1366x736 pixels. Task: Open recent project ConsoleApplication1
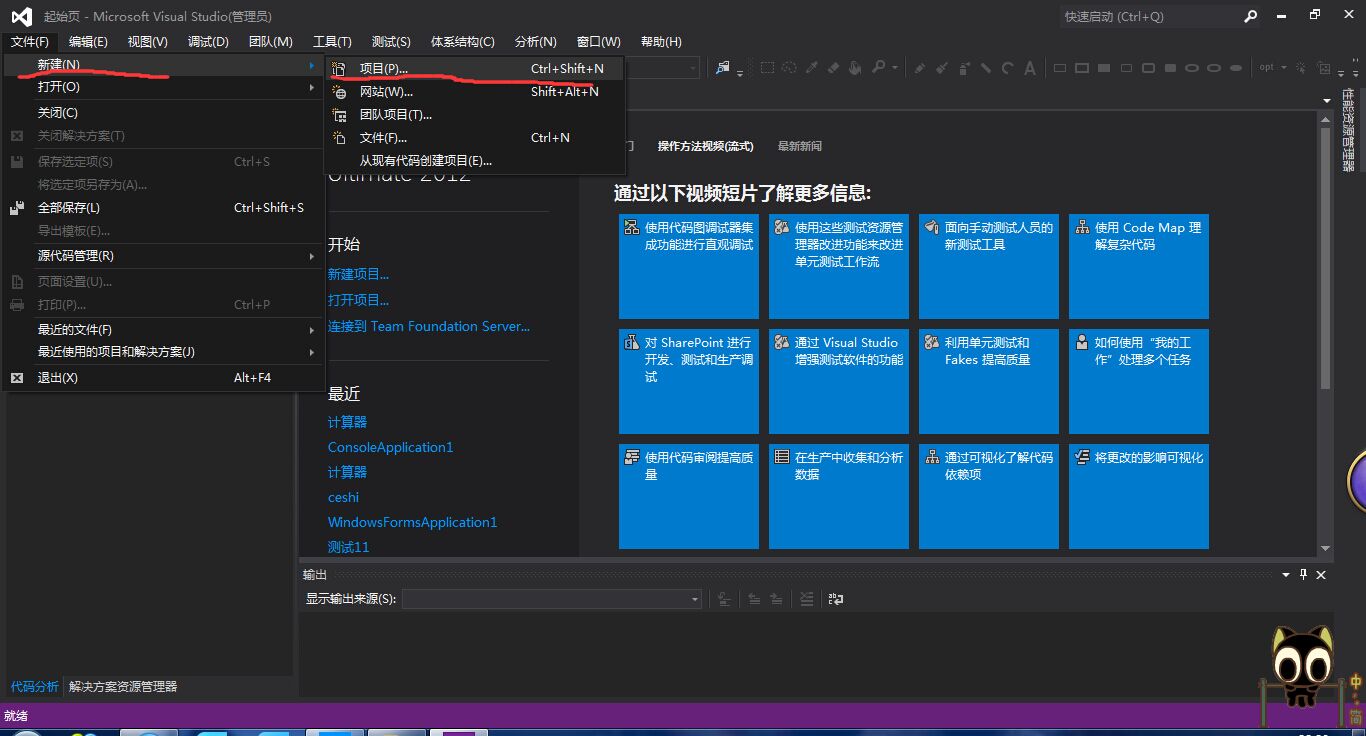390,447
